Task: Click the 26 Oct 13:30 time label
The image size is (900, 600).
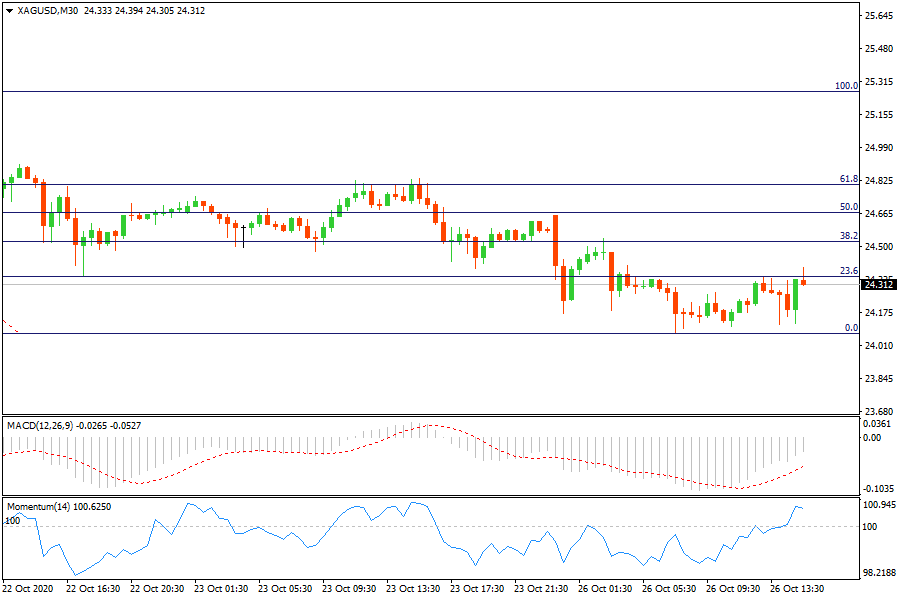Action: [x=796, y=590]
